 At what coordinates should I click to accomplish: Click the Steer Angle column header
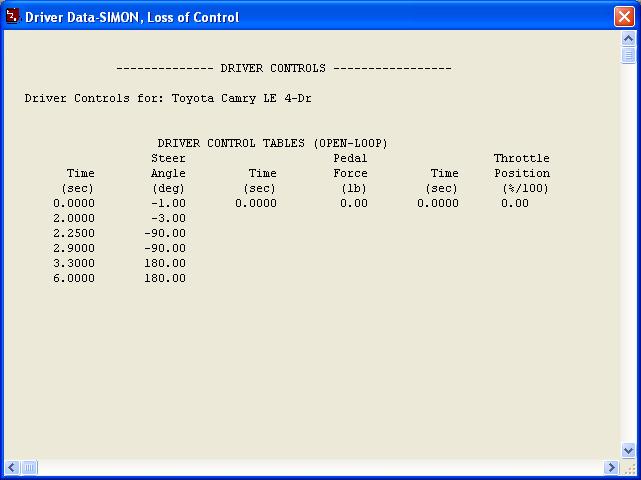coord(168,165)
